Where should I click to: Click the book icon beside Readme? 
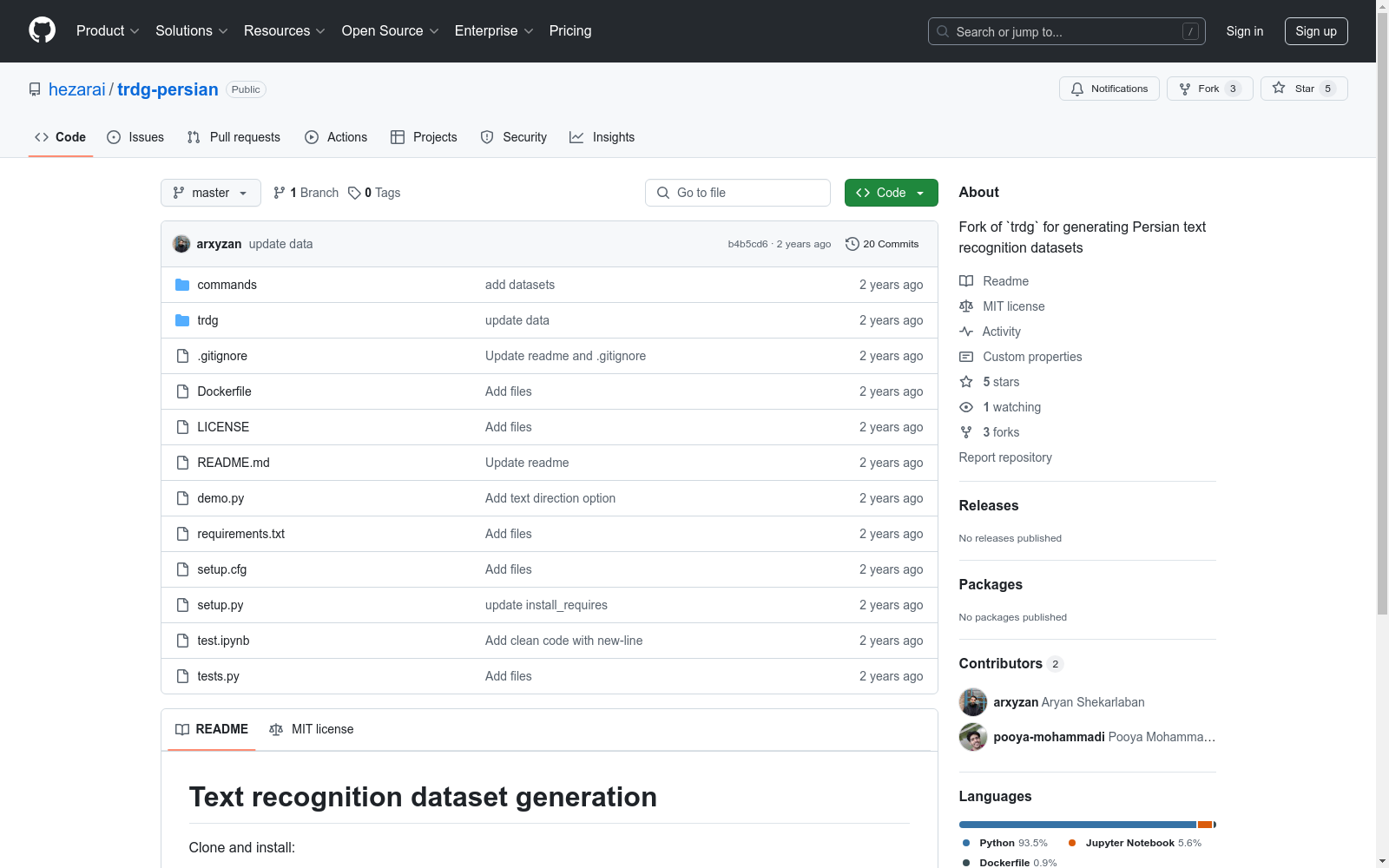tap(966, 281)
